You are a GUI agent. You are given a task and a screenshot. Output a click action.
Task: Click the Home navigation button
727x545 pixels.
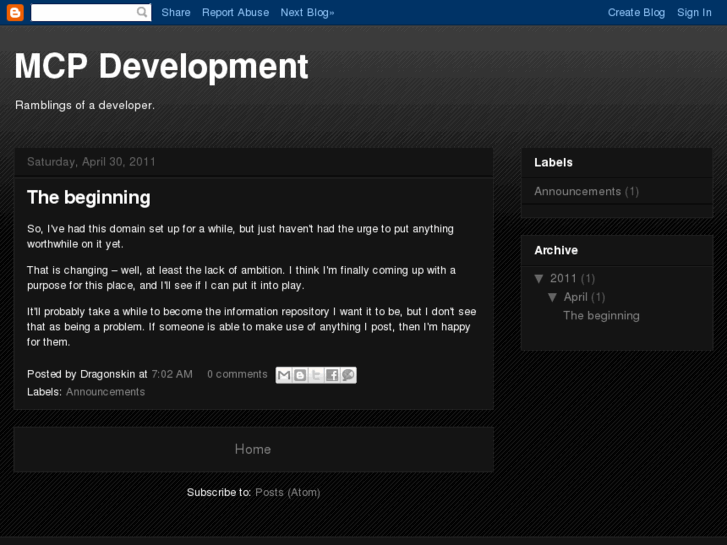253,449
